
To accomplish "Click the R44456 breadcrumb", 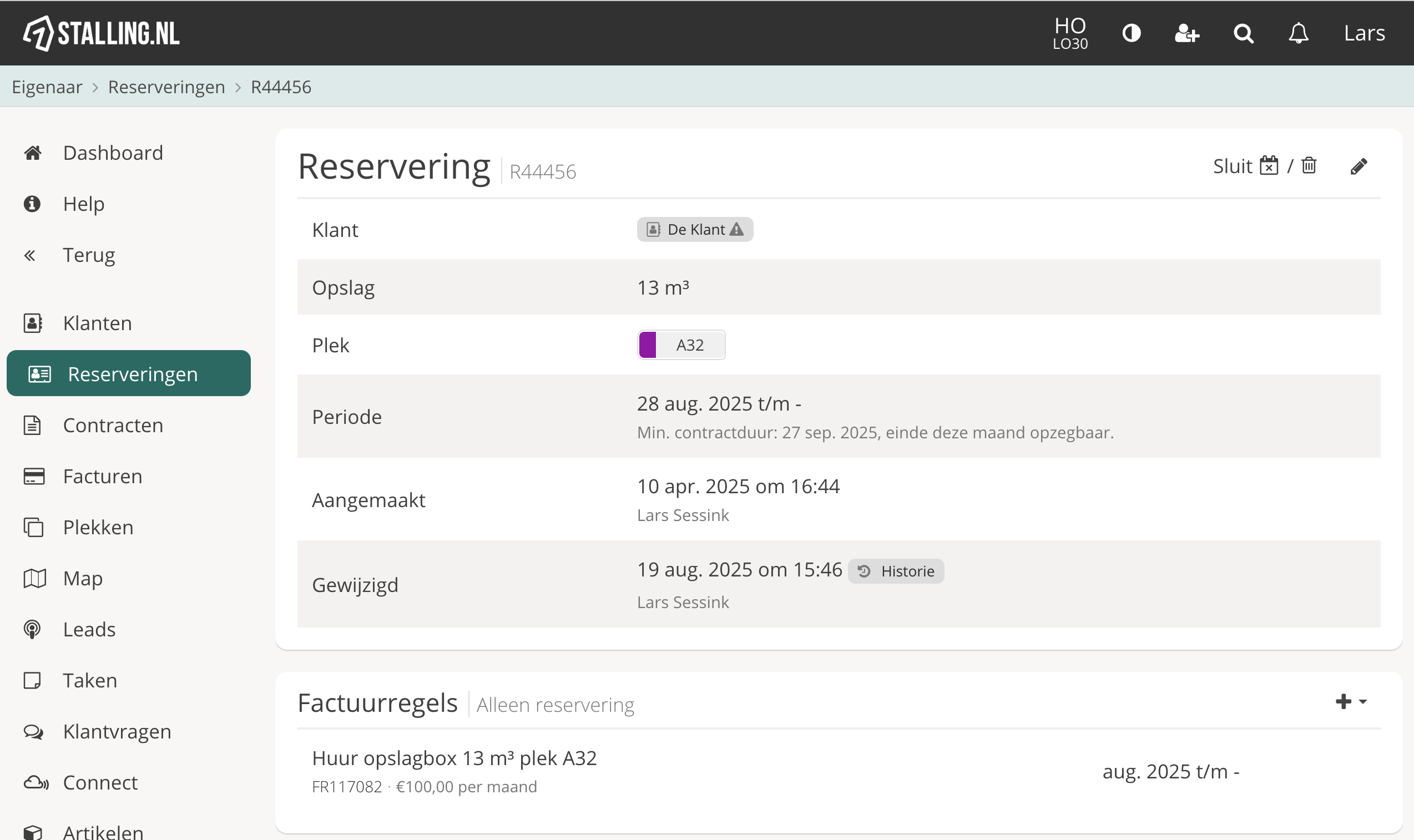I will coord(281,87).
